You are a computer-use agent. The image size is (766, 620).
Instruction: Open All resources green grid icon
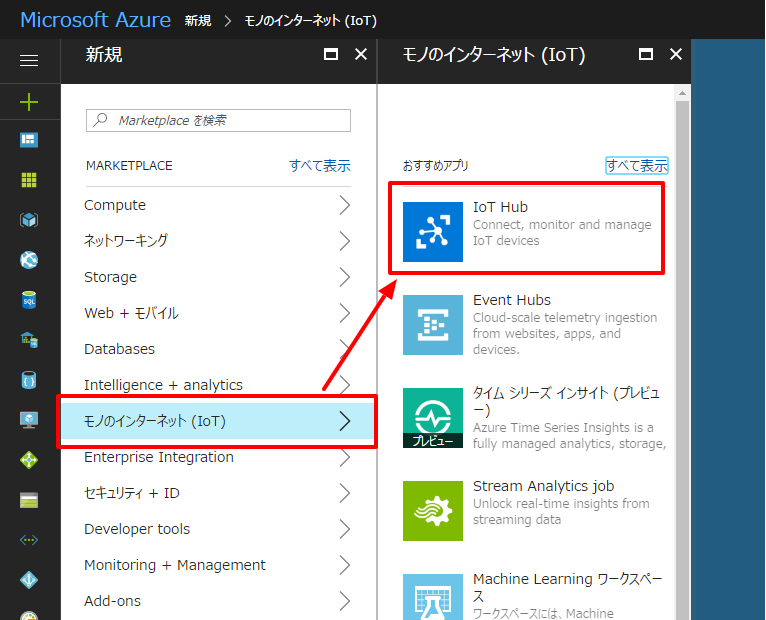tap(29, 180)
